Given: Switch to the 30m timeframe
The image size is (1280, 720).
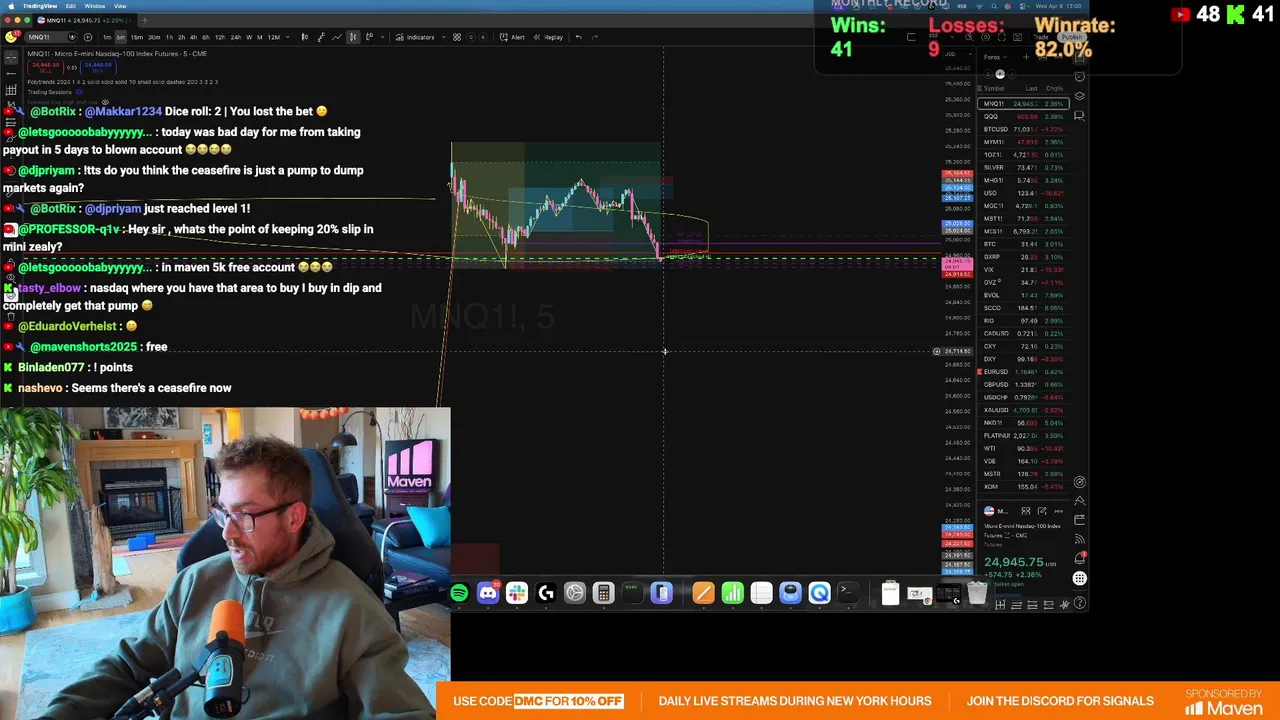Looking at the screenshot, I should (154, 37).
